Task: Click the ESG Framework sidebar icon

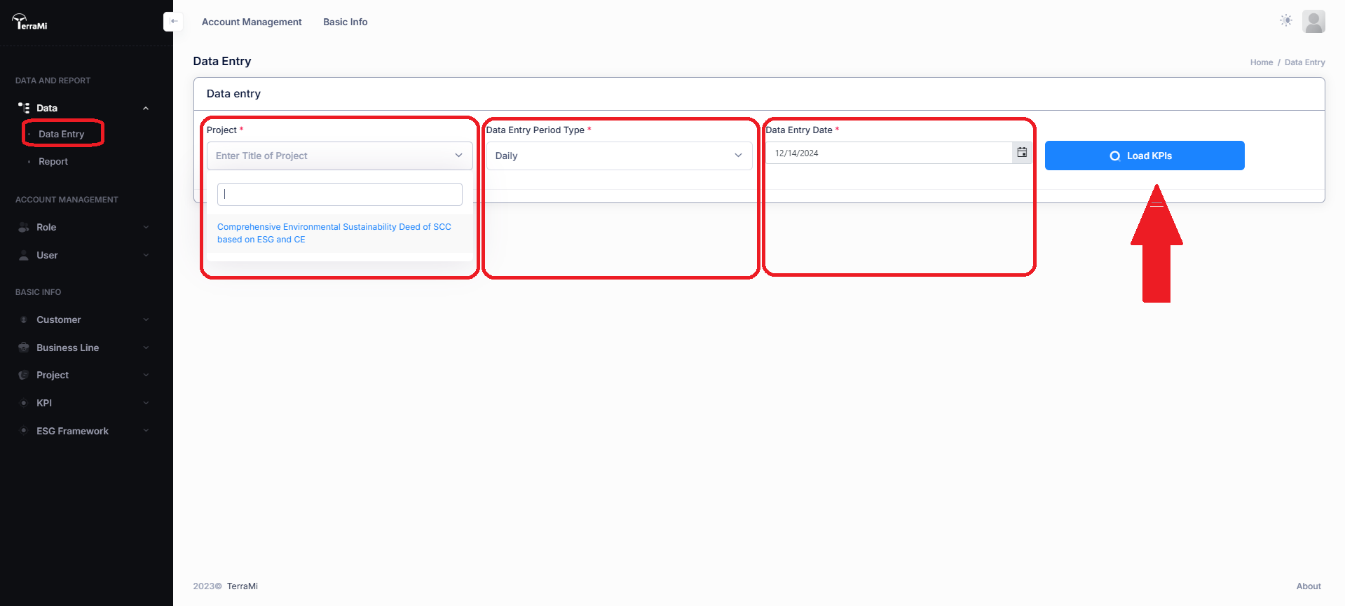Action: (x=24, y=431)
